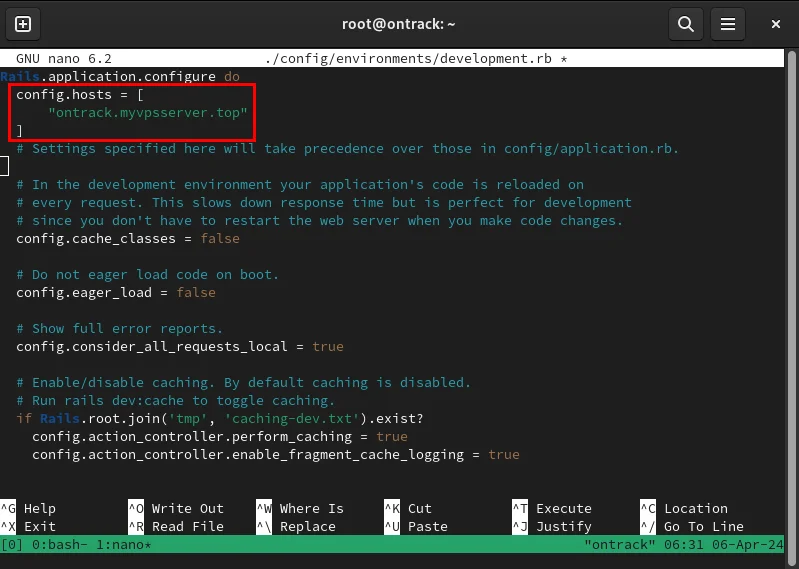Click the perform_caching = true line
This screenshot has height=569, width=799.
pyautogui.click(x=220, y=437)
